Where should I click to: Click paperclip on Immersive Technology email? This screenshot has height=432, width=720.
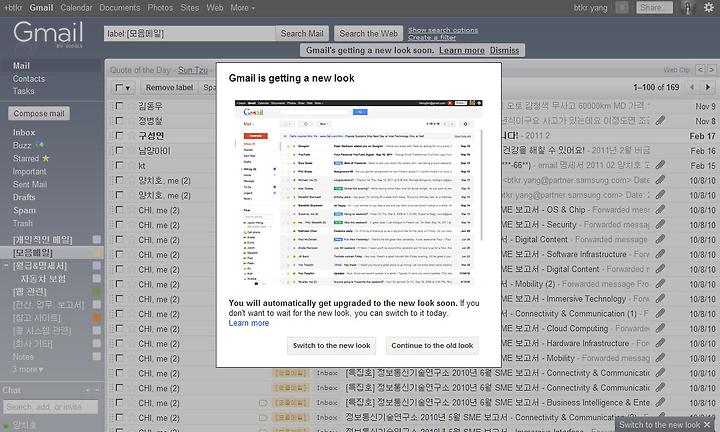pos(660,299)
